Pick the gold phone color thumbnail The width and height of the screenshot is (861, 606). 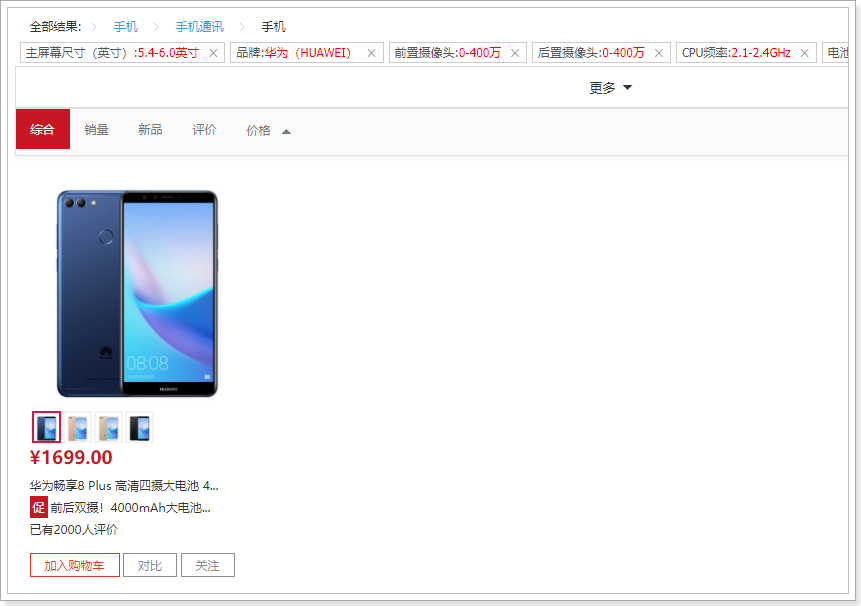108,428
